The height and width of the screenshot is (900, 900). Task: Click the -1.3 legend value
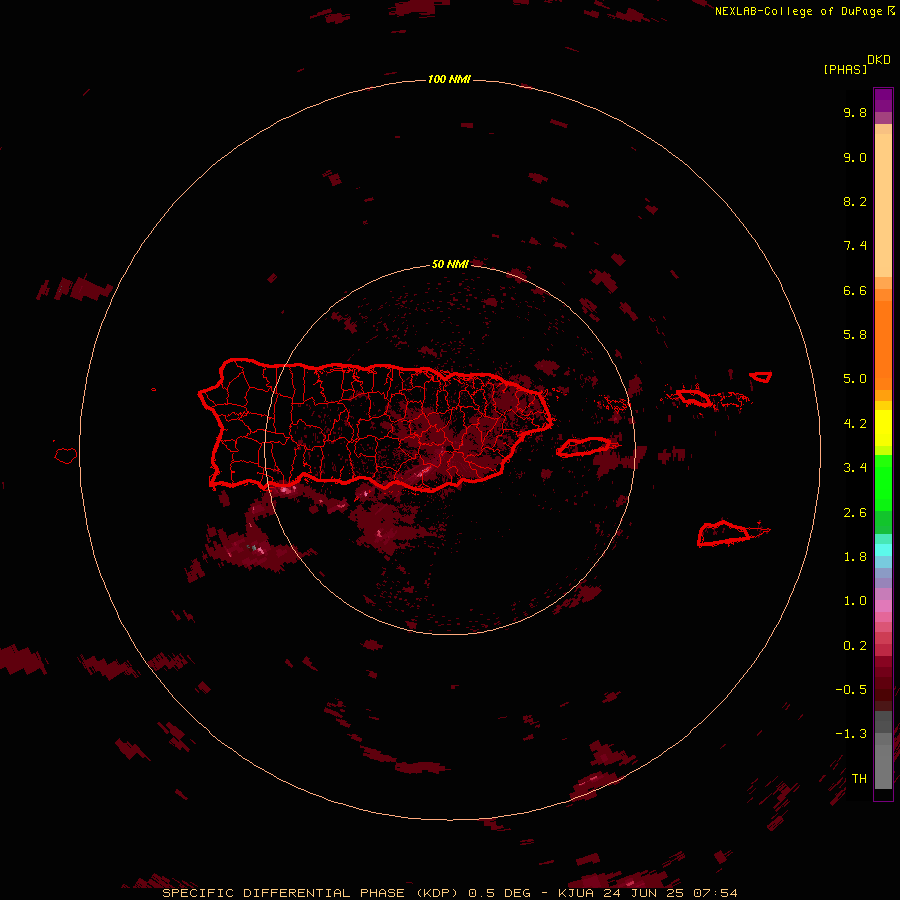[x=851, y=734]
